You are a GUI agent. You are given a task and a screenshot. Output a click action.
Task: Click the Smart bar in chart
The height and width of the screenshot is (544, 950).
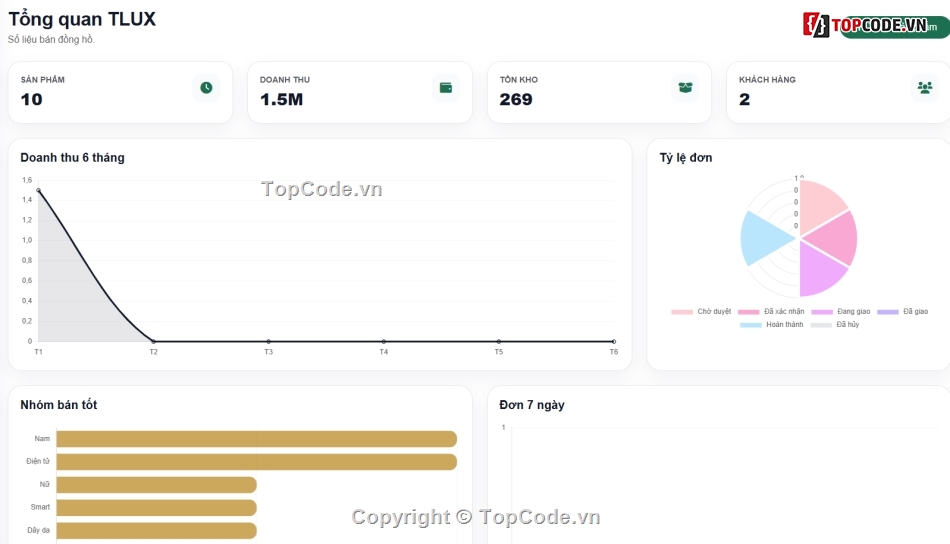(x=156, y=508)
